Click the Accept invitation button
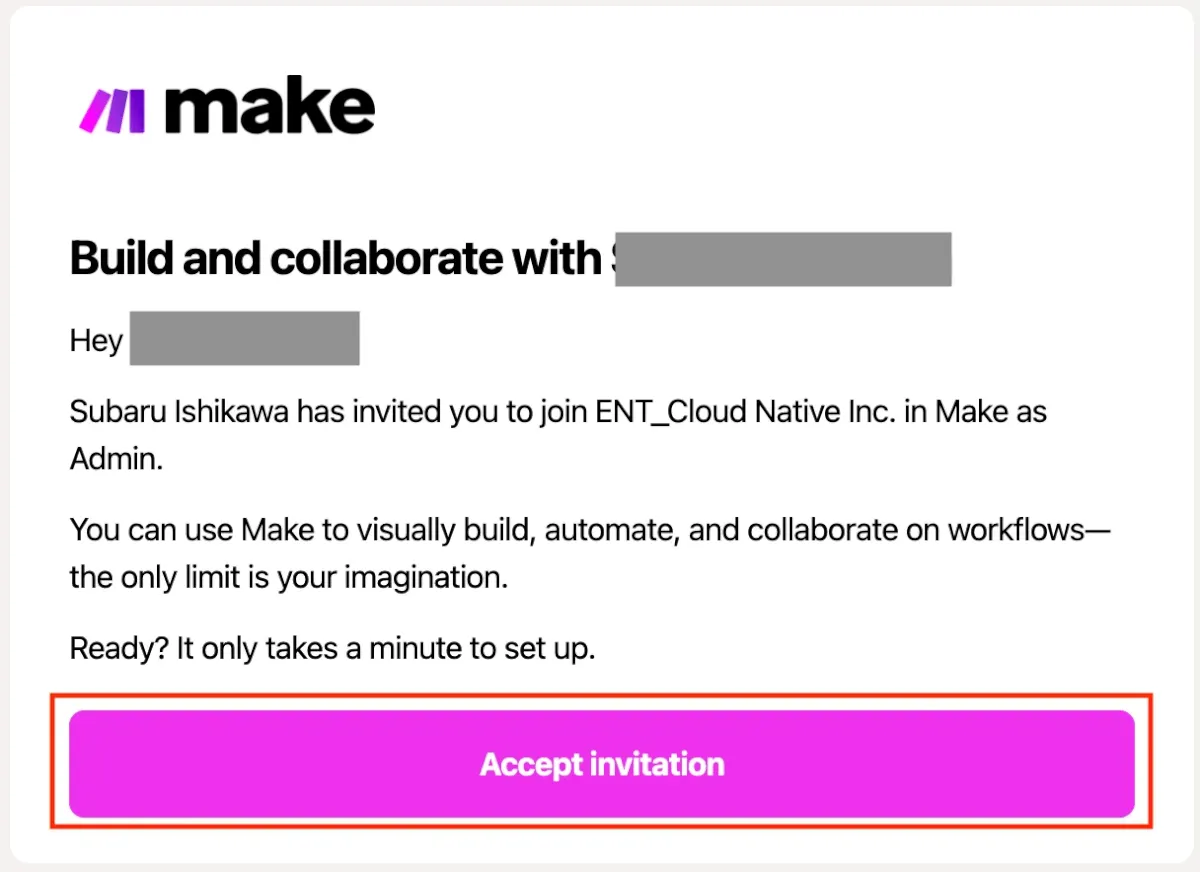Screen dimensions: 1200x872 coord(601,764)
